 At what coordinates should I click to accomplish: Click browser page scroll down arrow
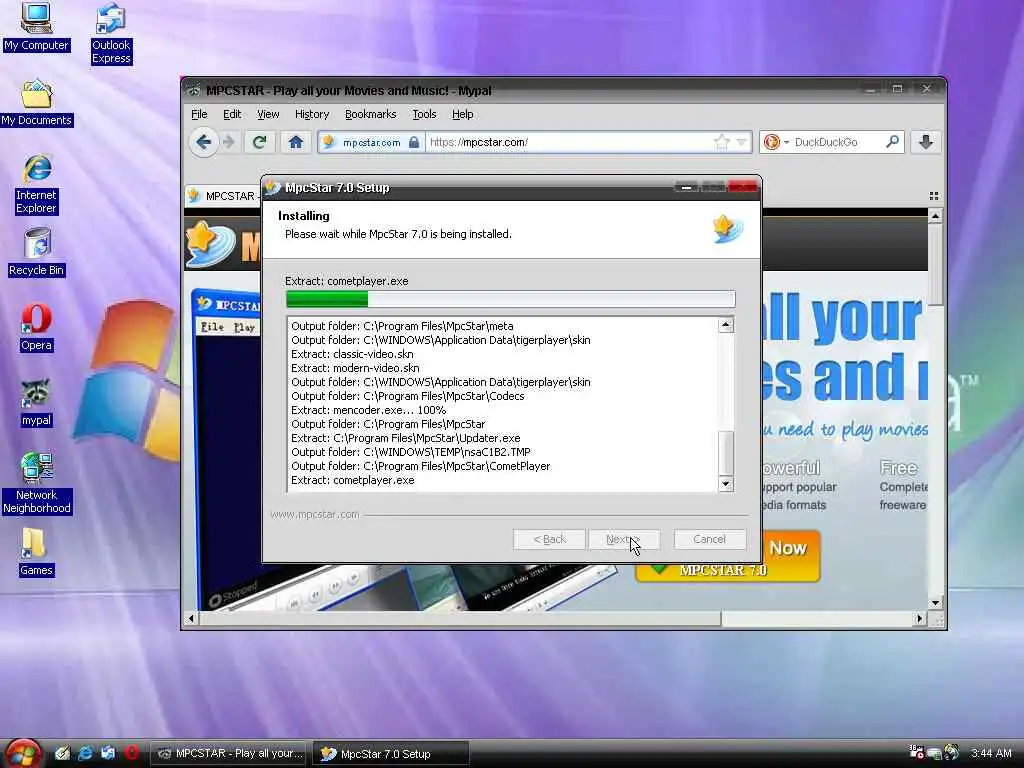coord(935,603)
